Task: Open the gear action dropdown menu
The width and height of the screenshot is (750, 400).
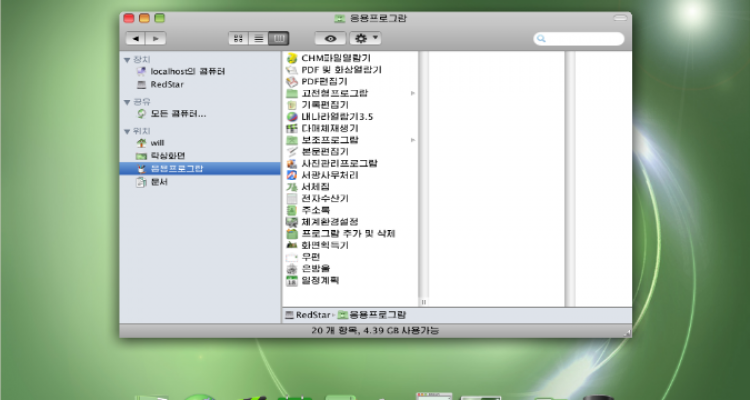Action: [x=365, y=38]
